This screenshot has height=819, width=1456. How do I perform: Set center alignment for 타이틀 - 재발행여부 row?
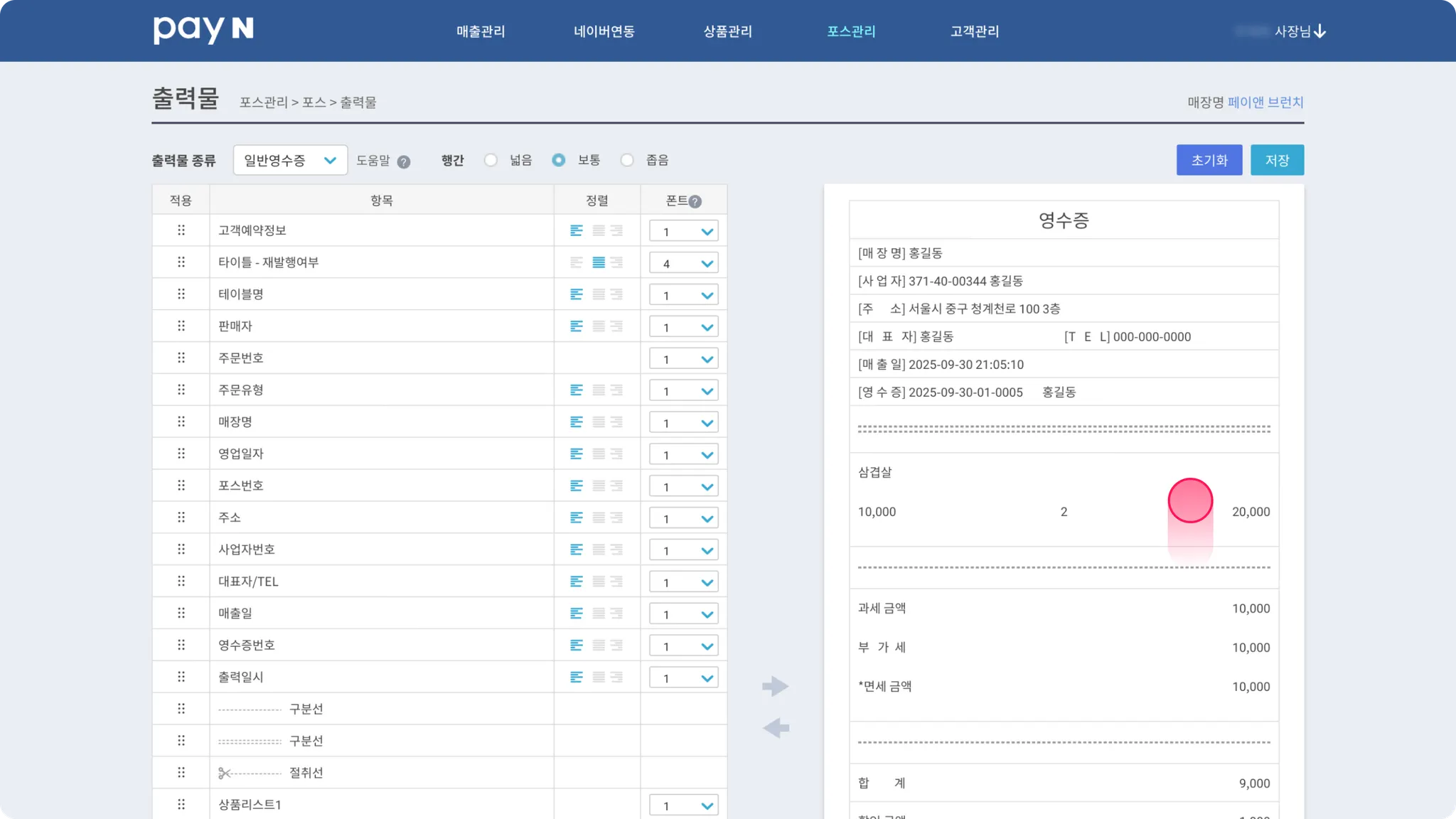[599, 262]
